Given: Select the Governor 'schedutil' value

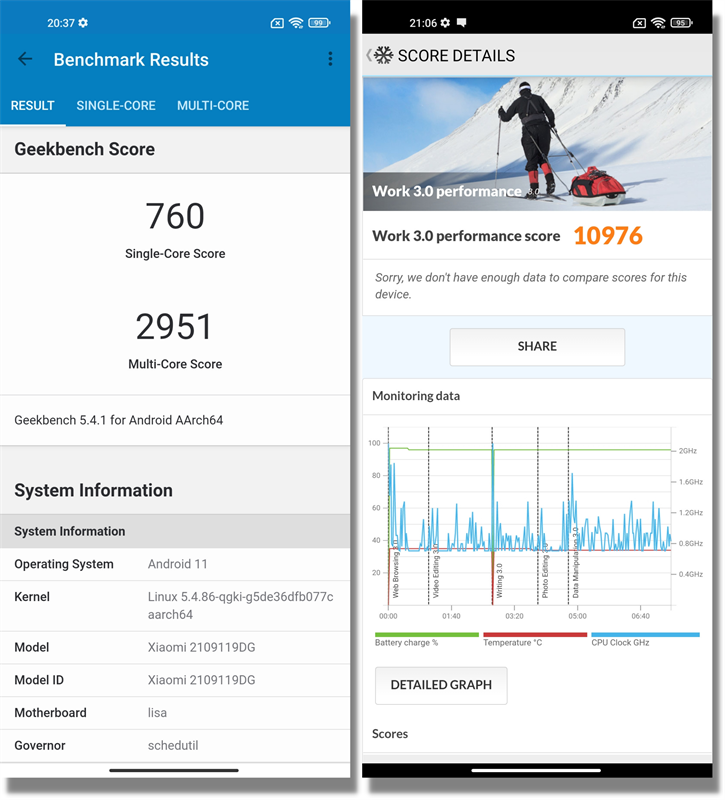Looking at the screenshot, I should click(173, 745).
